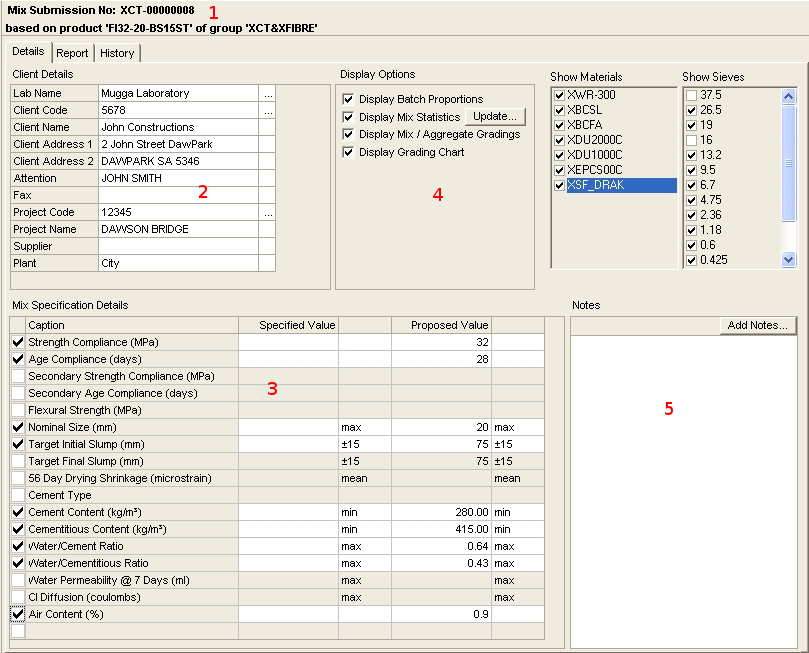809x653 pixels.
Task: Switch to the Report tab
Action: (72, 53)
